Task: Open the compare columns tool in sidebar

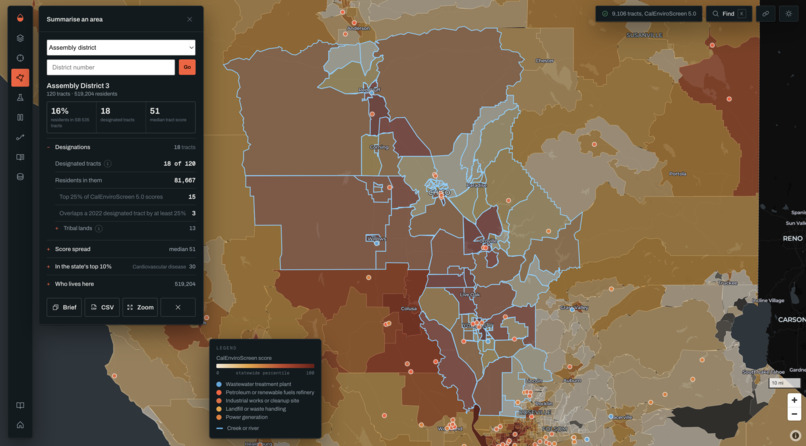Action: 20,117
